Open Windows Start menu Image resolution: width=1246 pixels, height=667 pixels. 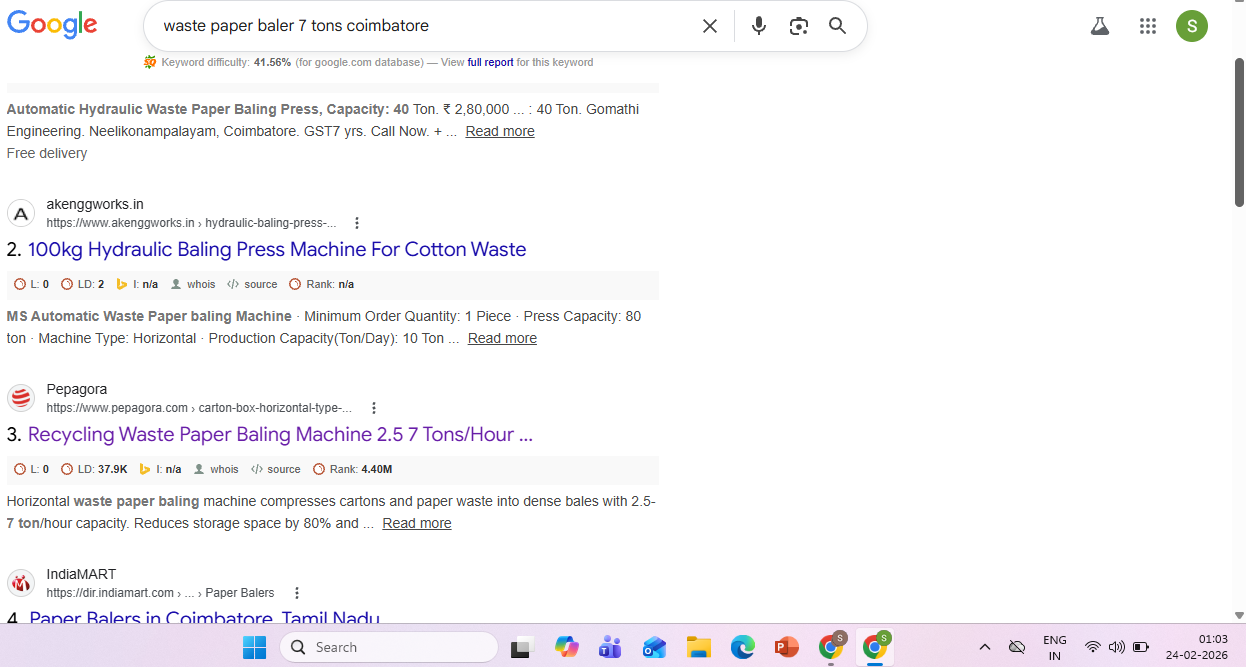(255, 647)
